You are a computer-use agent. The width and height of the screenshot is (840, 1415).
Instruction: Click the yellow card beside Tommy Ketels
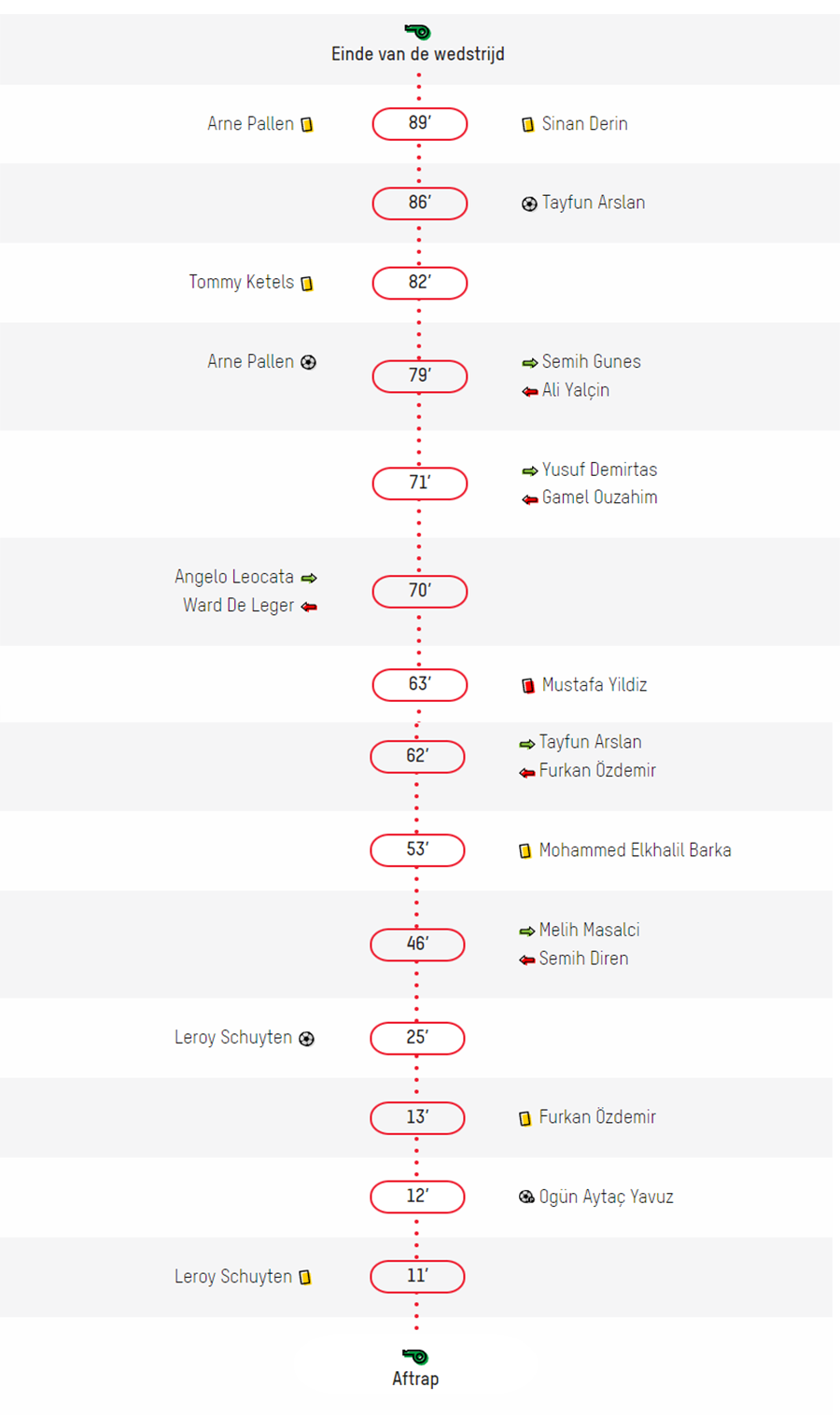[x=307, y=283]
